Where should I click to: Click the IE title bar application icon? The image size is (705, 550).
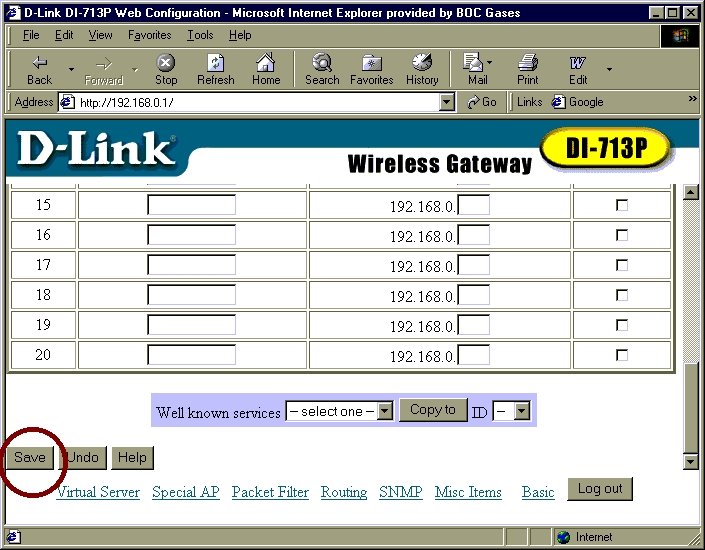click(13, 13)
